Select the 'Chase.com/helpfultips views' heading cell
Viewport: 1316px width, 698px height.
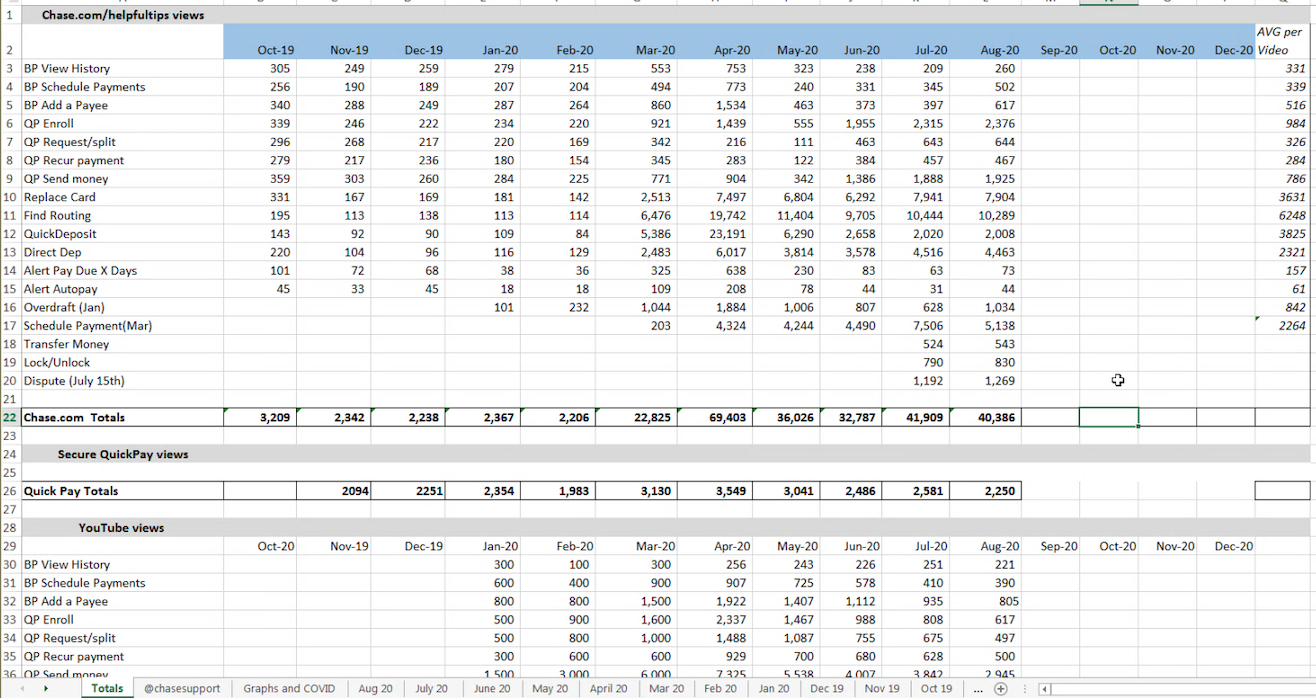(123, 15)
